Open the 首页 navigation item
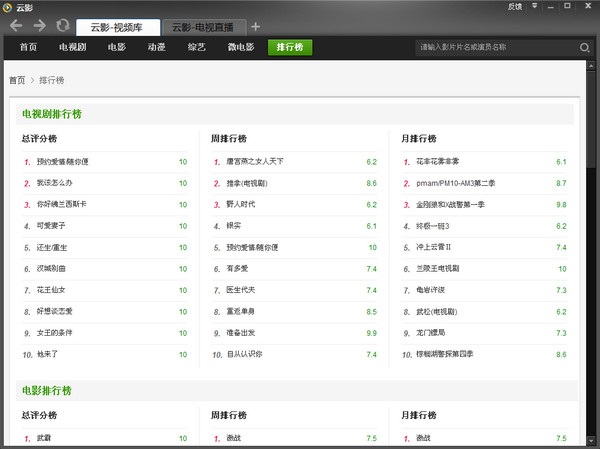Viewport: 600px width, 449px height. 28,47
